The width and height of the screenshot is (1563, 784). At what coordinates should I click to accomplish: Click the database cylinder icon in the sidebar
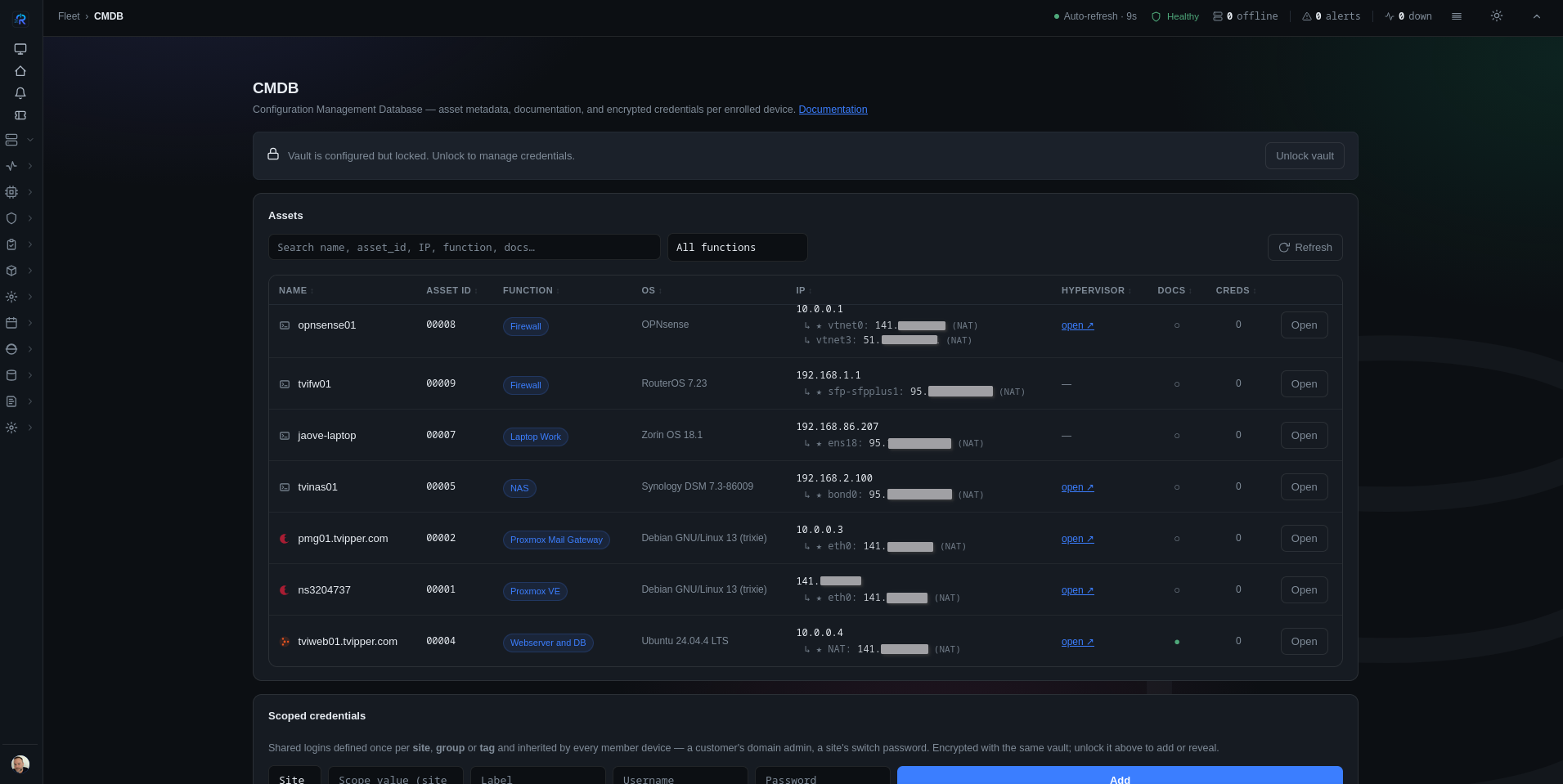(11, 375)
